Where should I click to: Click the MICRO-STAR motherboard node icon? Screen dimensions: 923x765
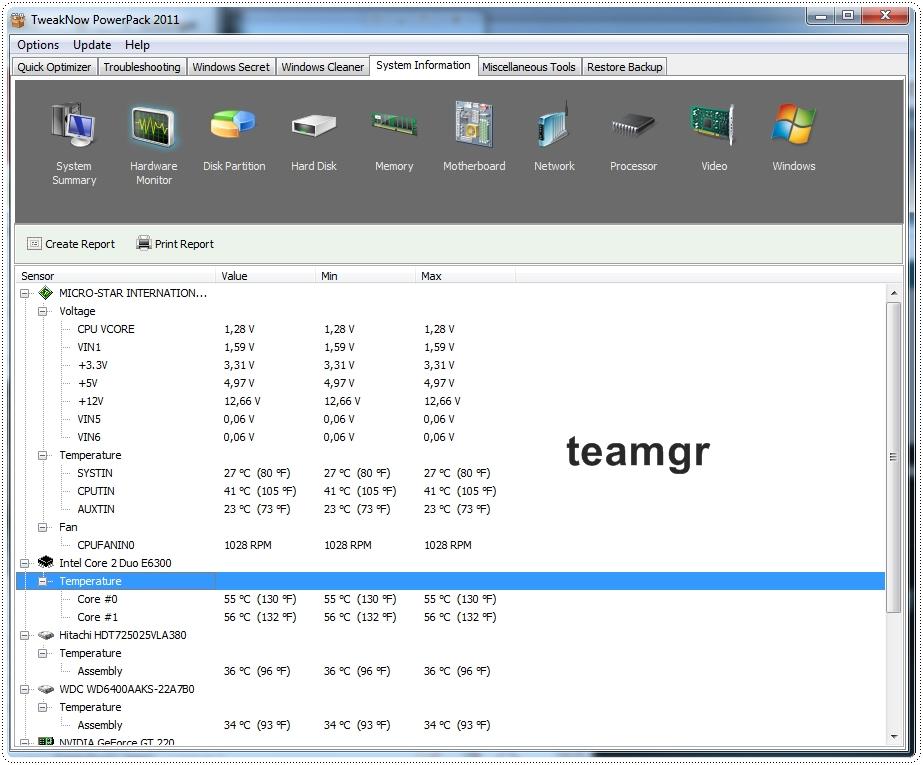pyautogui.click(x=46, y=292)
